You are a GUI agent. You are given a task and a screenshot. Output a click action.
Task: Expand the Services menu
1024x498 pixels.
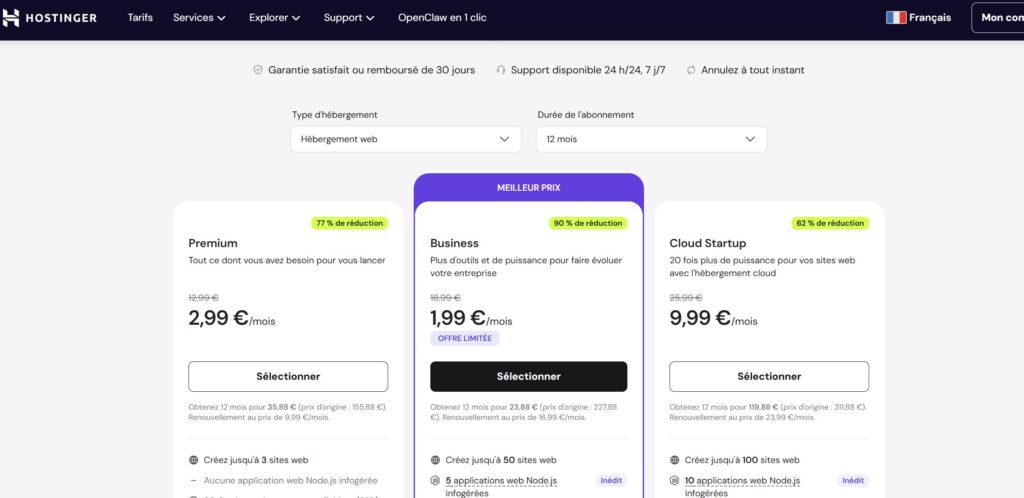[199, 18]
